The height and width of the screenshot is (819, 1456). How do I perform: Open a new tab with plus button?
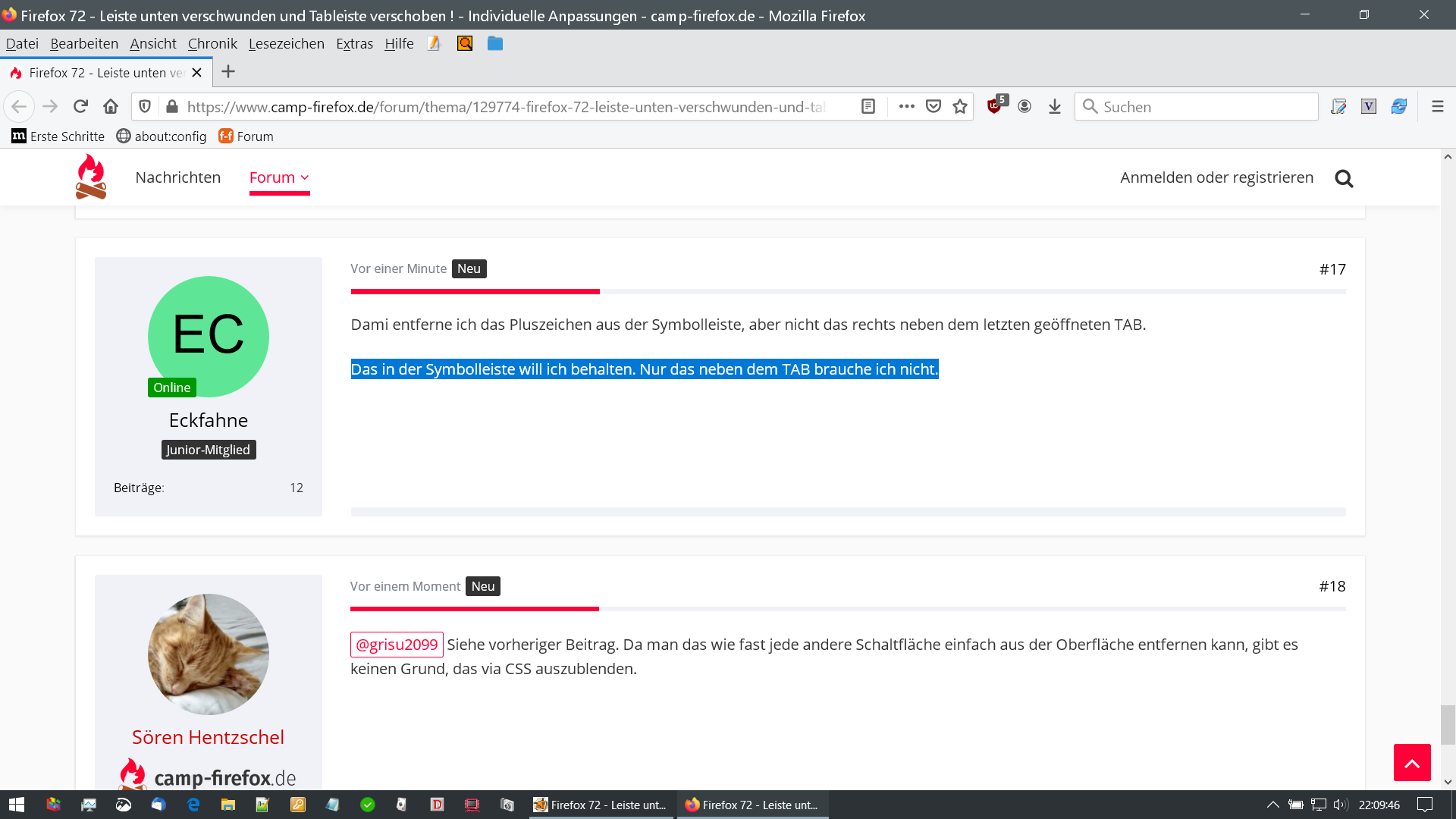(228, 72)
